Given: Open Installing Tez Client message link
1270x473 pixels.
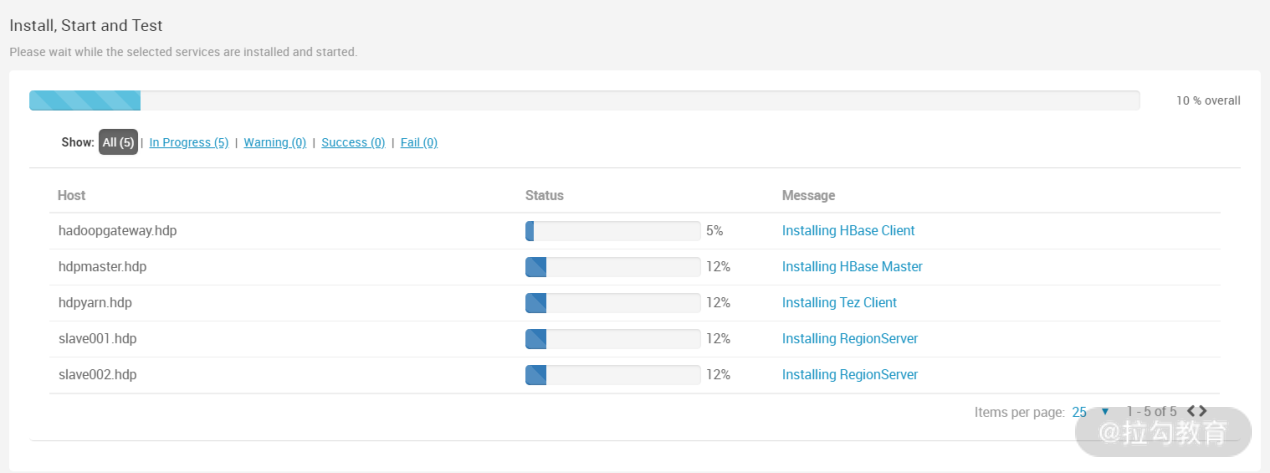Looking at the screenshot, I should tap(839, 303).
